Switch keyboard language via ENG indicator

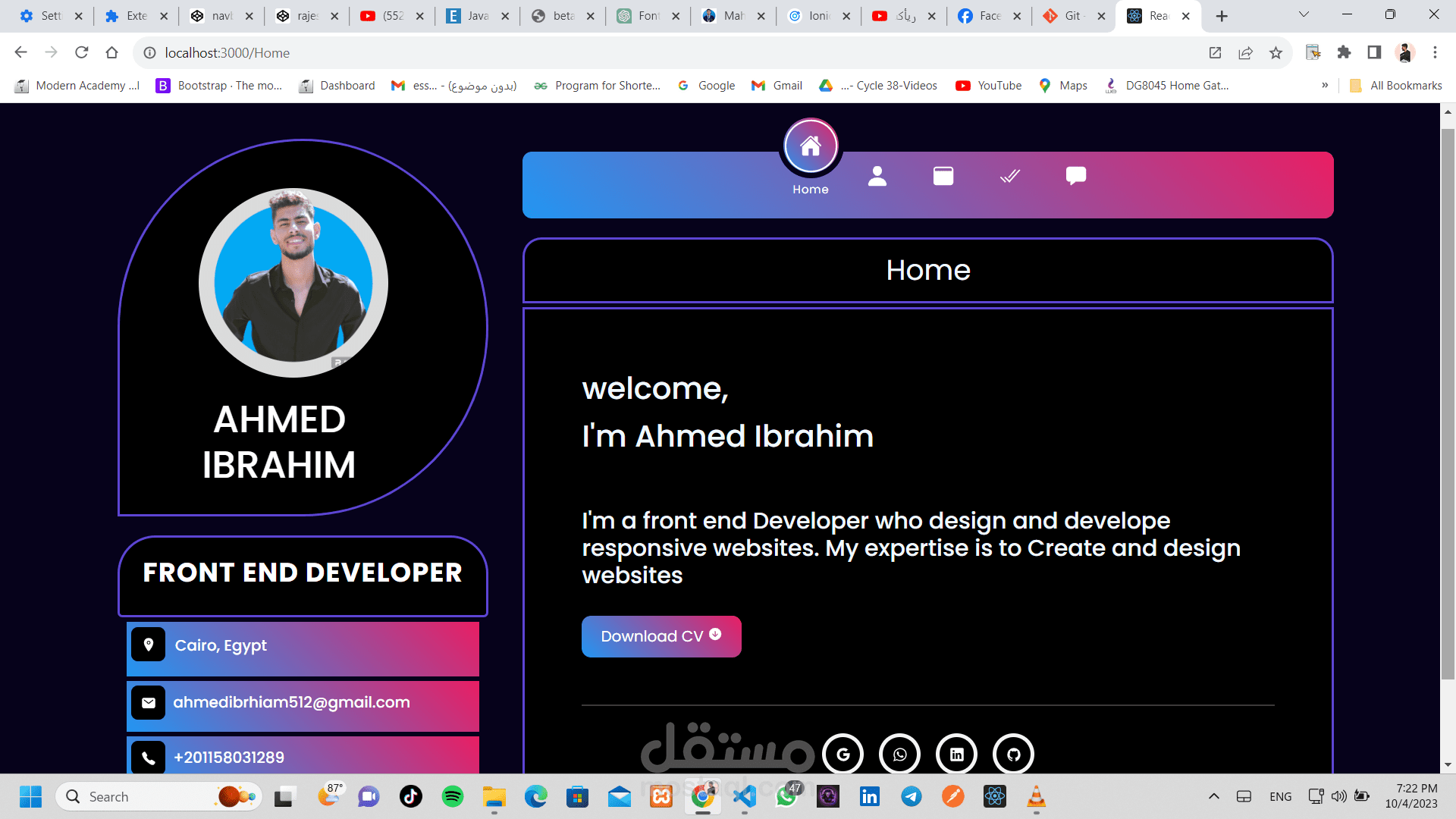click(1280, 796)
